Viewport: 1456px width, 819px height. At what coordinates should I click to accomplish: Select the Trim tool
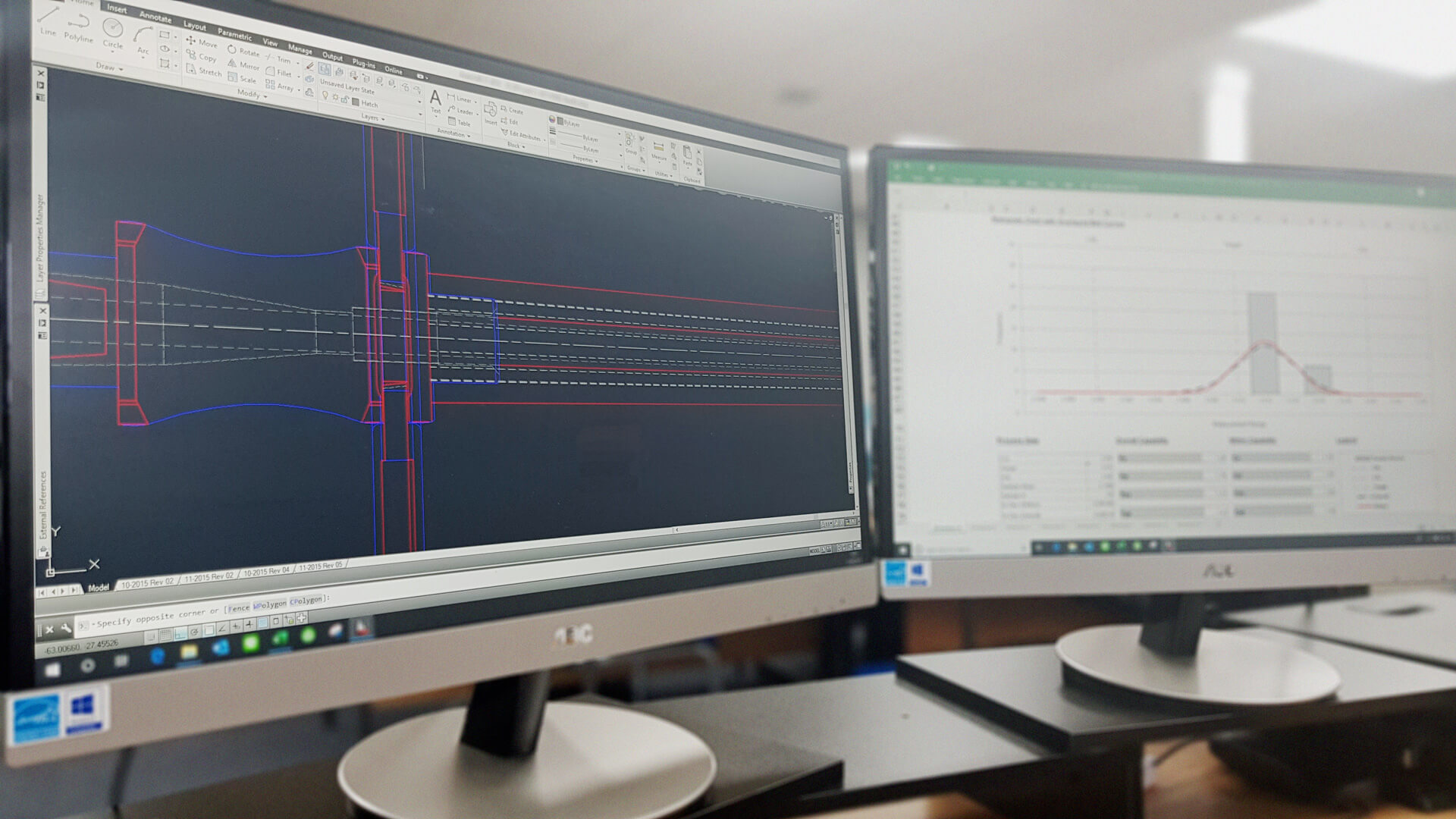[x=278, y=59]
